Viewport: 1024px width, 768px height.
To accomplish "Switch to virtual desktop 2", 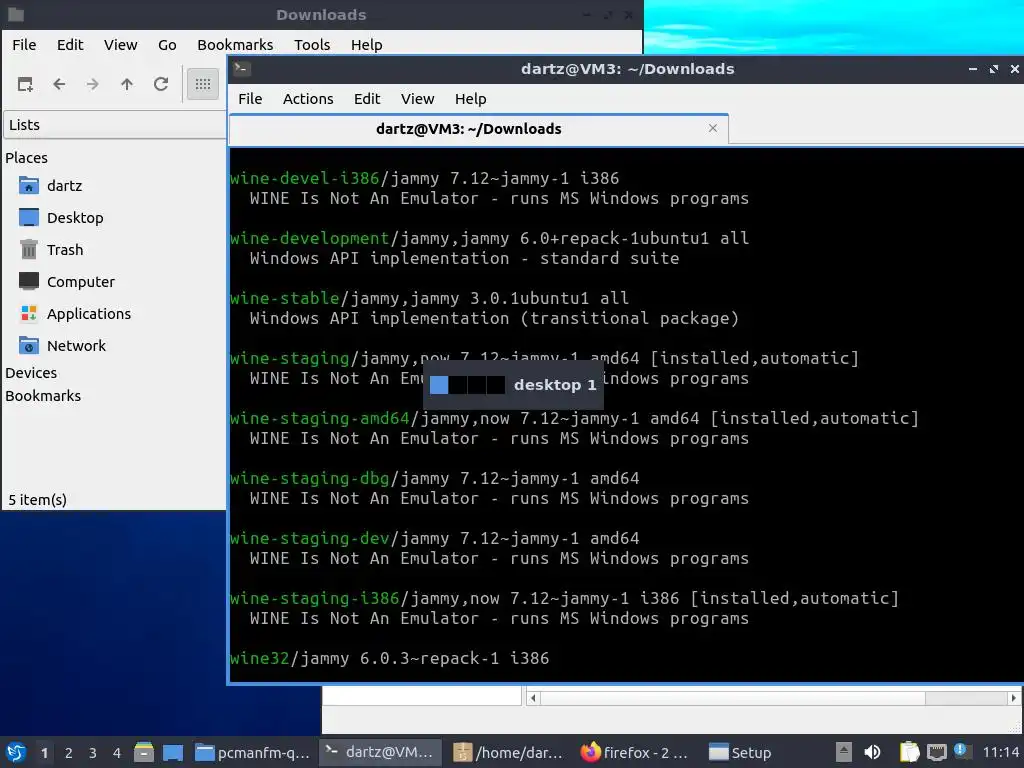I will pos(69,753).
